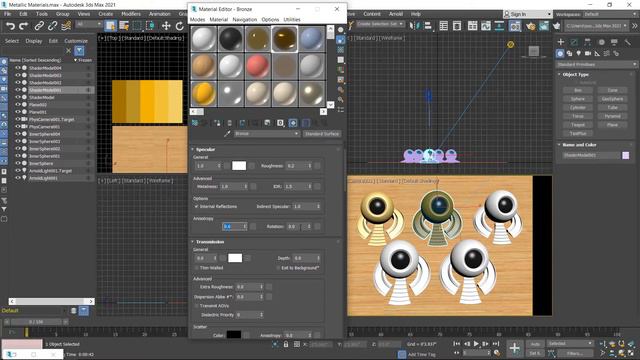Screen dimensions: 640x360
Task: Select the Bind to Space Warp tool
Action: click(66, 26)
